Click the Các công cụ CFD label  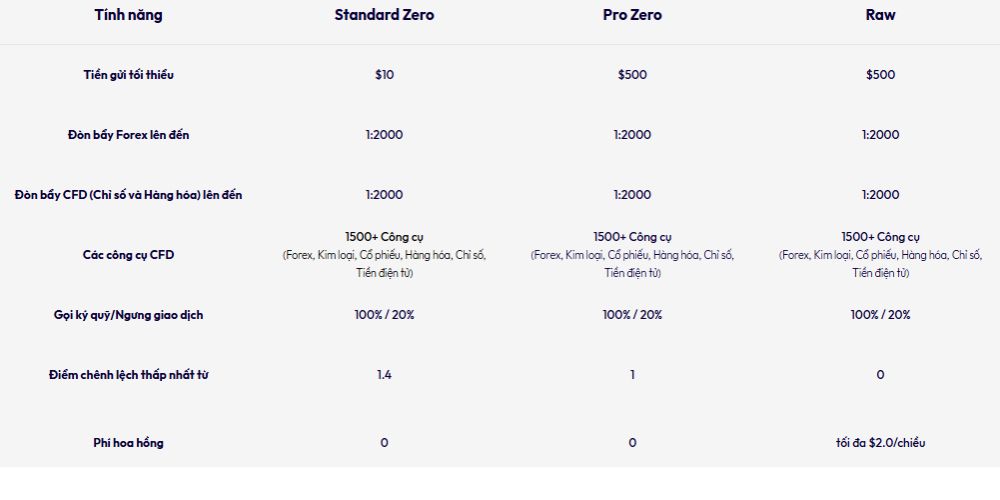[x=128, y=255]
